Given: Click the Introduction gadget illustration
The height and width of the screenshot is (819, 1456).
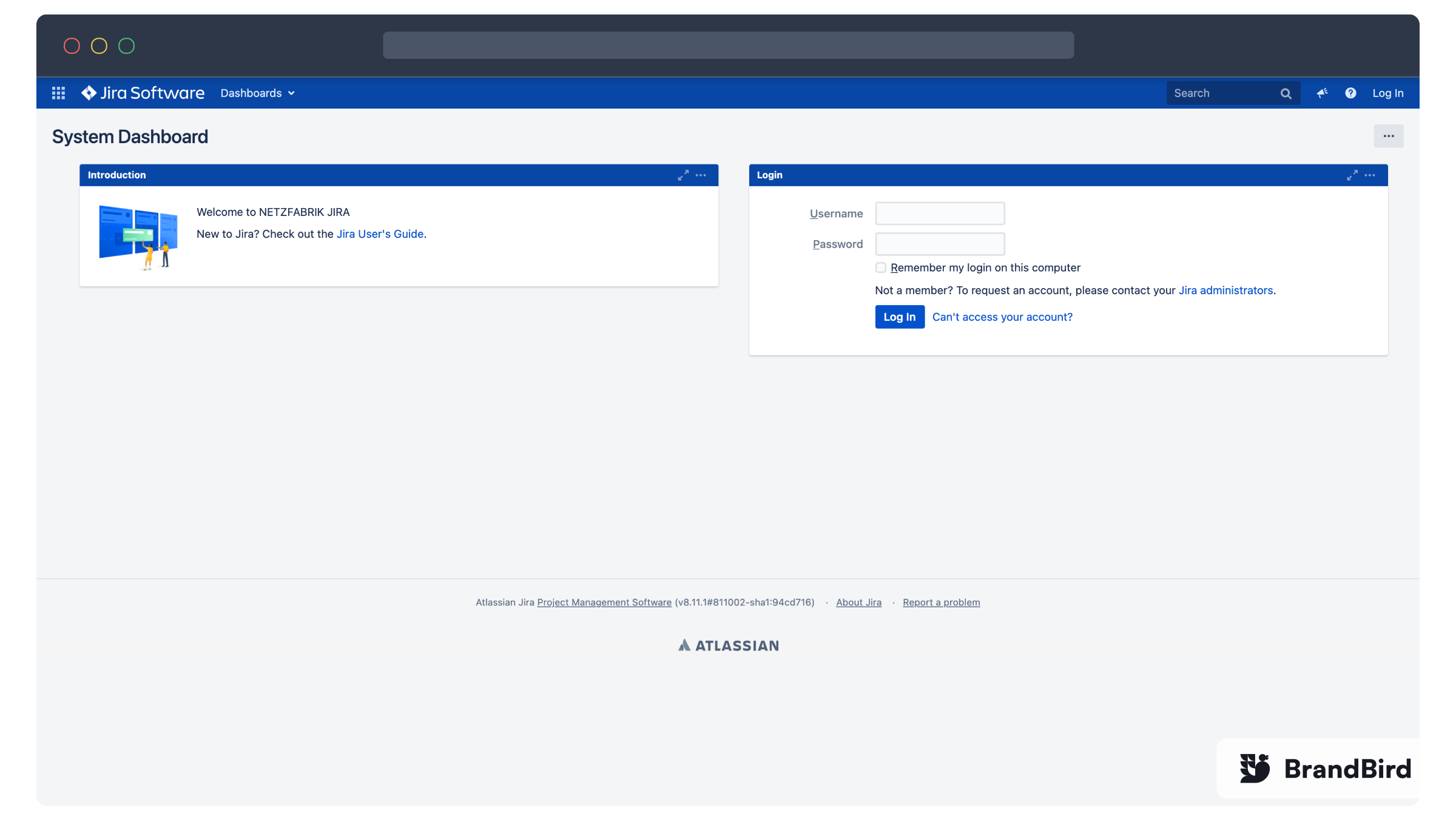Looking at the screenshot, I should click(138, 237).
